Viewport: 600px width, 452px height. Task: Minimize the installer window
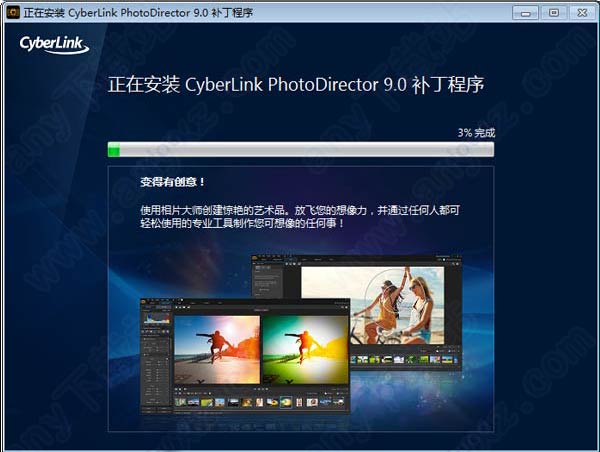[x=525, y=13]
